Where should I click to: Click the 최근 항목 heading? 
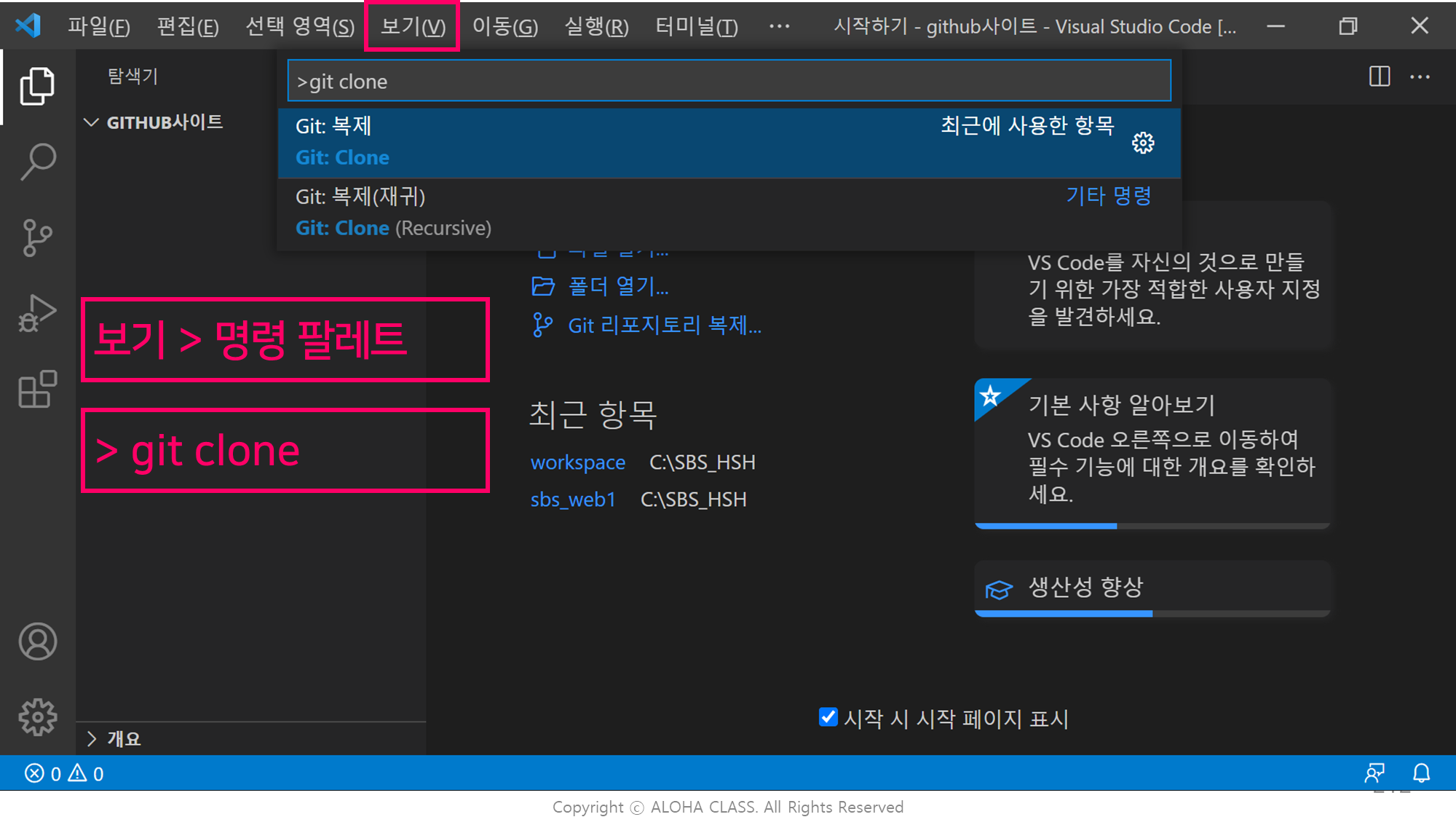tap(593, 414)
